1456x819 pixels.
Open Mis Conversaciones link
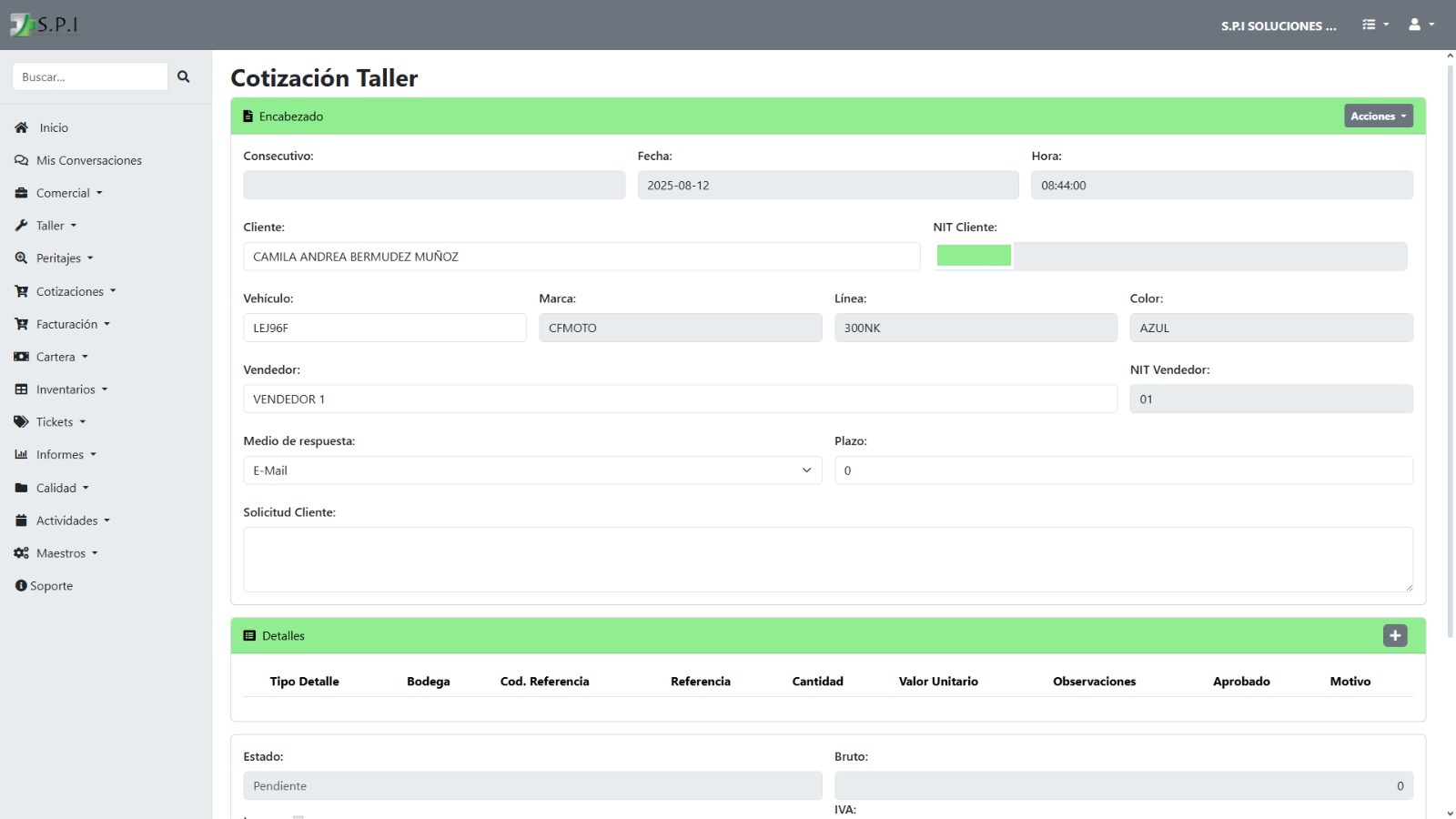[x=89, y=160]
